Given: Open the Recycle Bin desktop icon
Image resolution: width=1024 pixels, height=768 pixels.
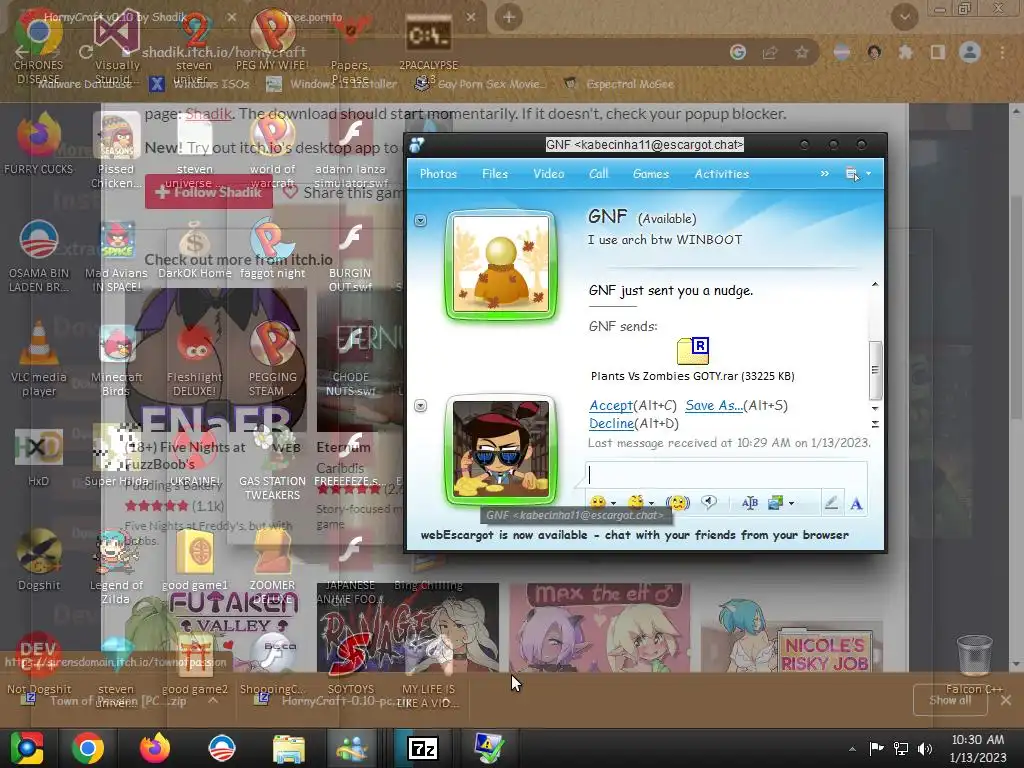Looking at the screenshot, I should click(974, 665).
